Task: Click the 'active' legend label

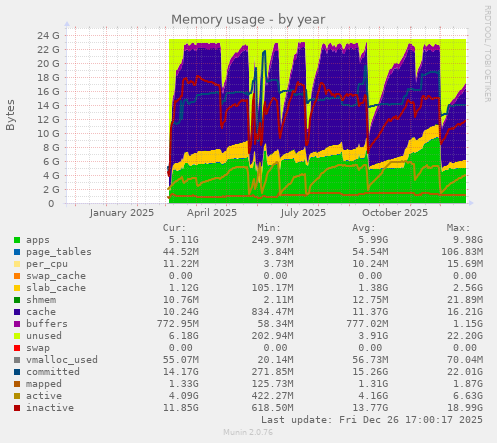Action: pos(44,396)
